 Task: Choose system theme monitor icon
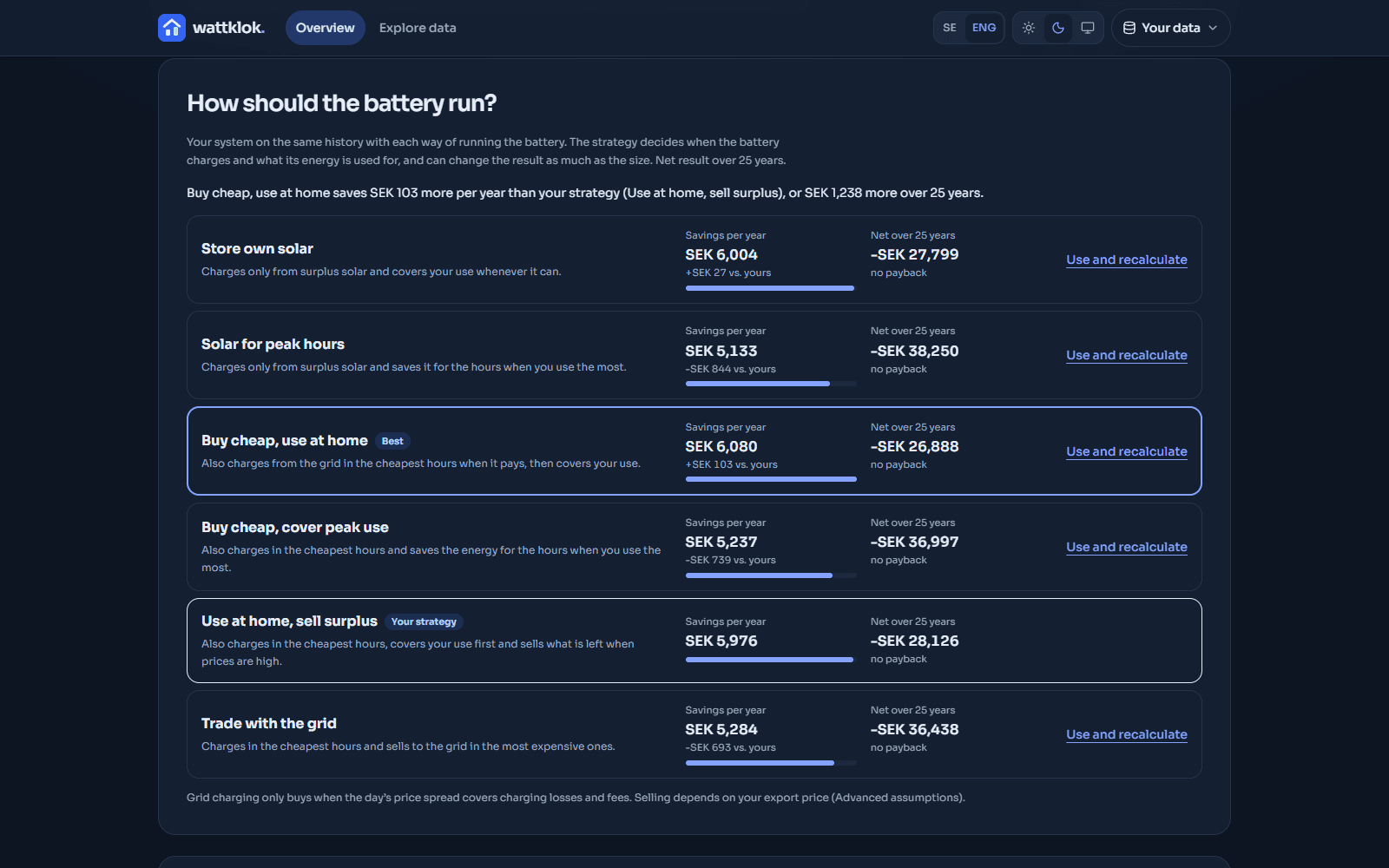1088,28
